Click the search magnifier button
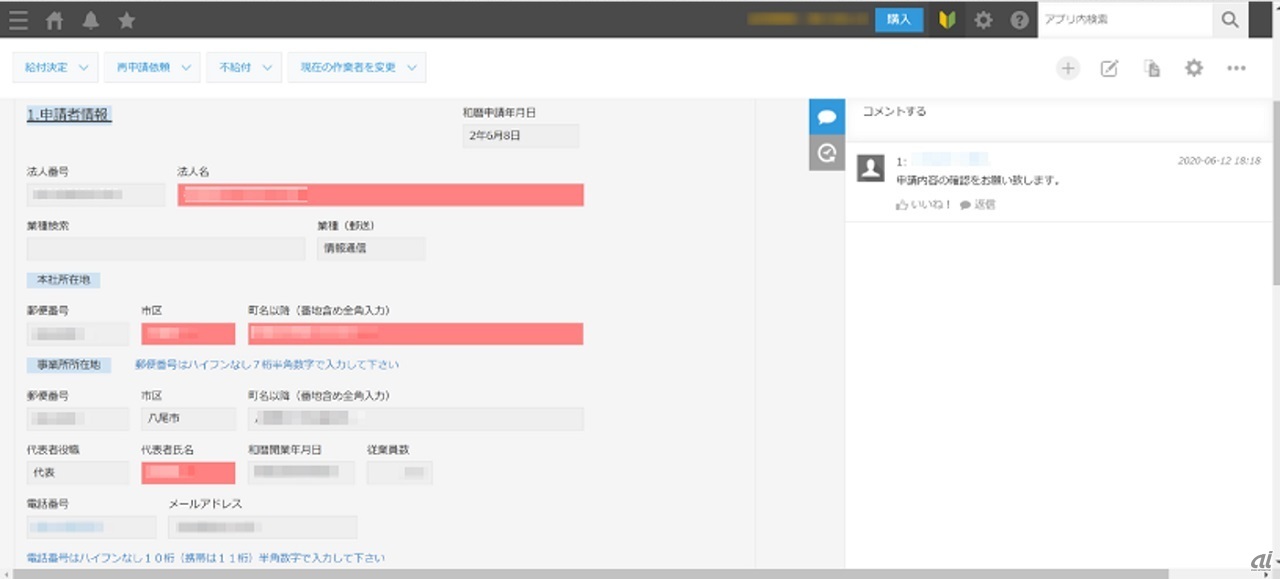 click(x=1230, y=20)
